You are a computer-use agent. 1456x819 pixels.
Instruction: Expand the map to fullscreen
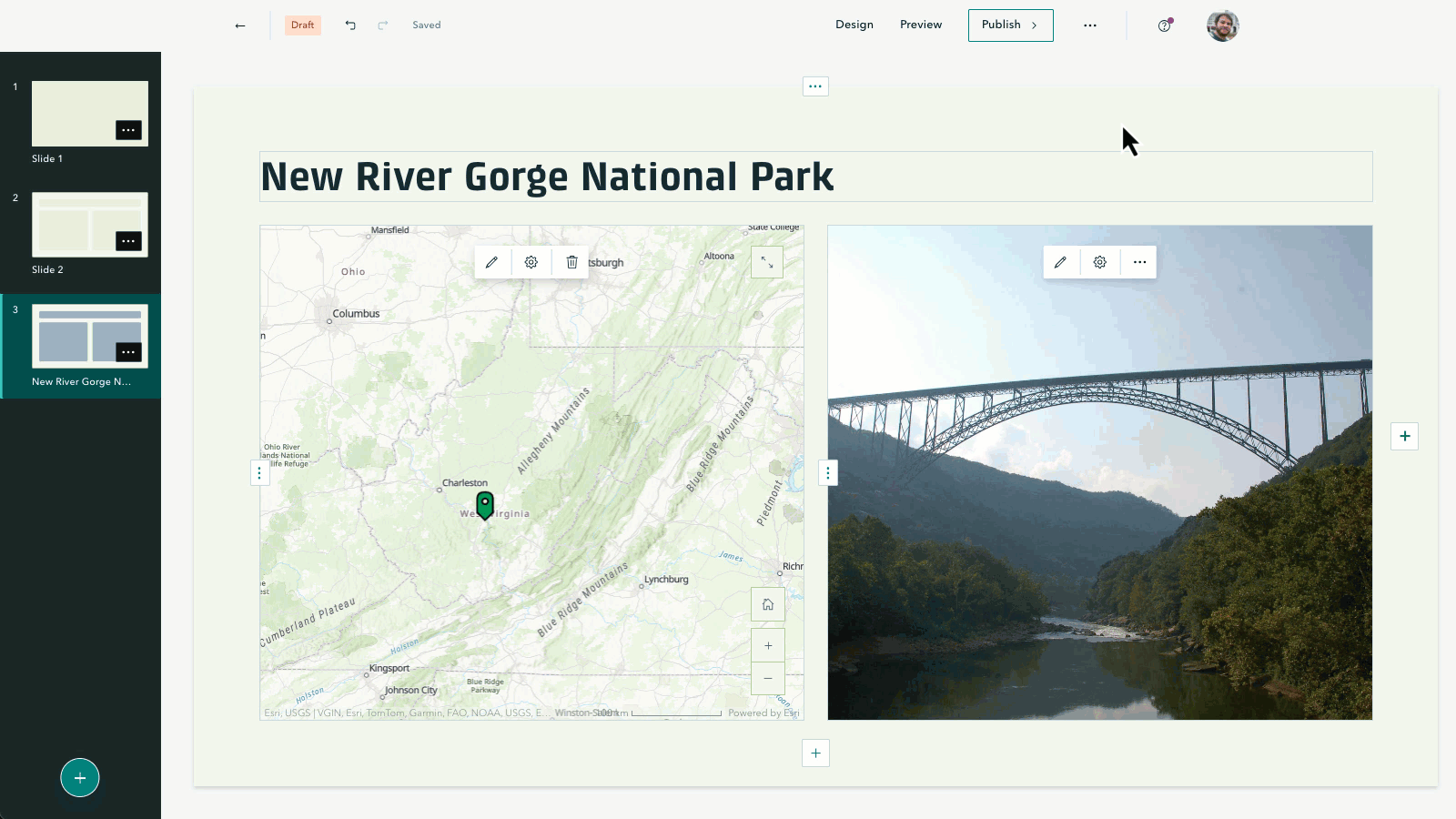tap(767, 262)
